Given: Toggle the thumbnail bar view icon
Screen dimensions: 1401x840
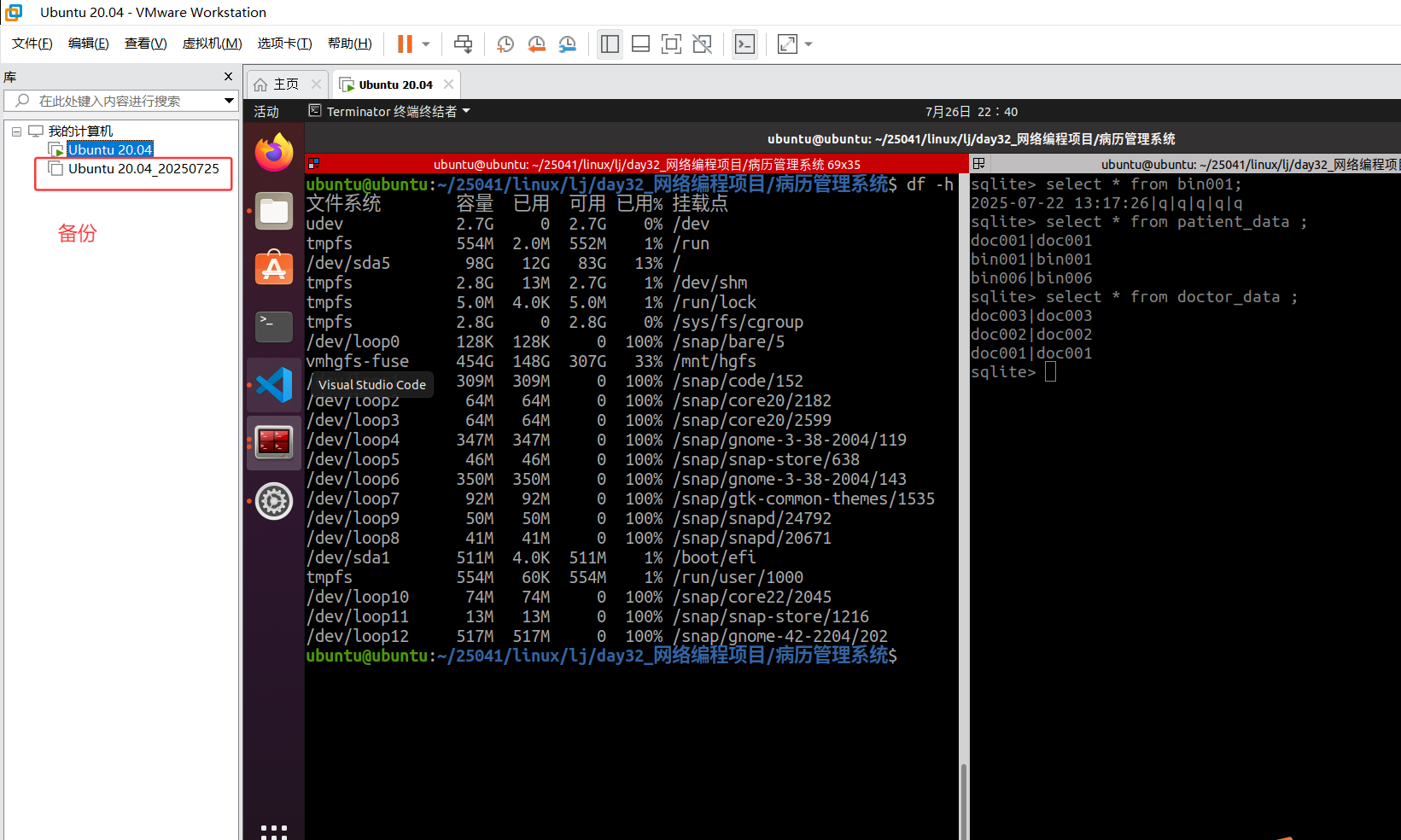Looking at the screenshot, I should point(640,44).
